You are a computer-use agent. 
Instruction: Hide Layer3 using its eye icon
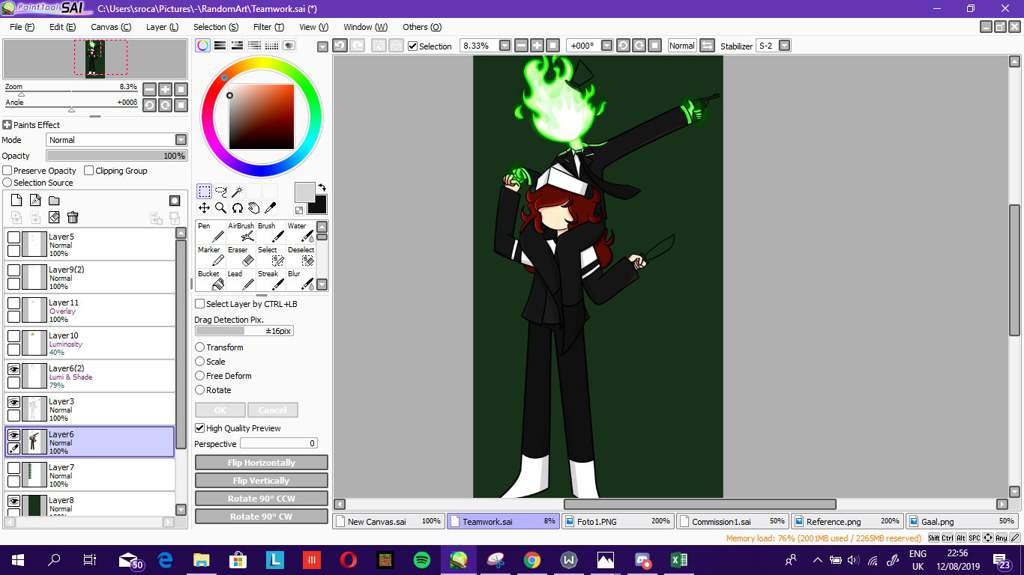(14, 402)
